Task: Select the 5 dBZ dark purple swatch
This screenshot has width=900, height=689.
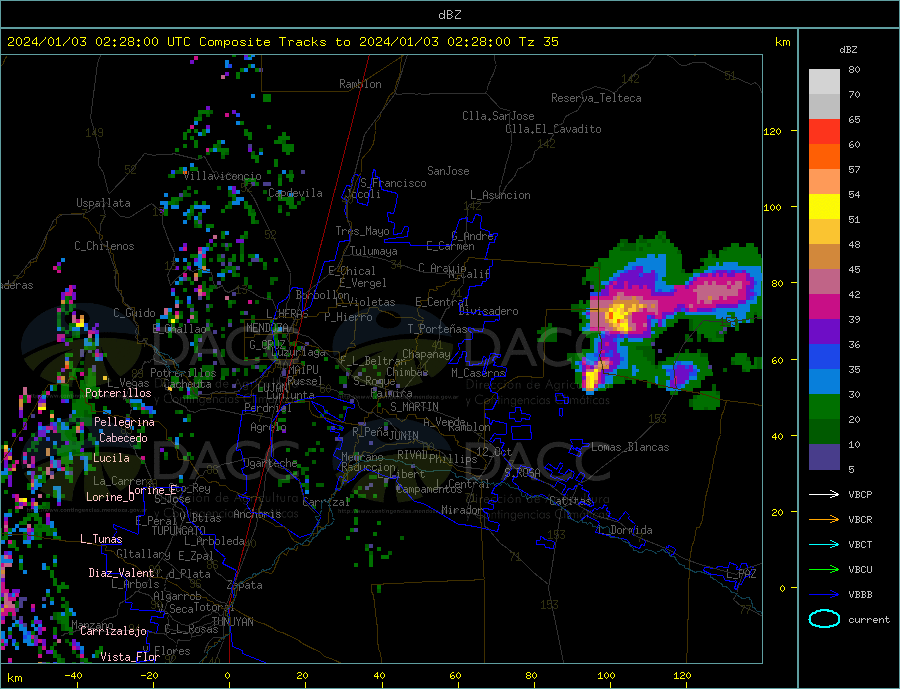Action: point(824,456)
